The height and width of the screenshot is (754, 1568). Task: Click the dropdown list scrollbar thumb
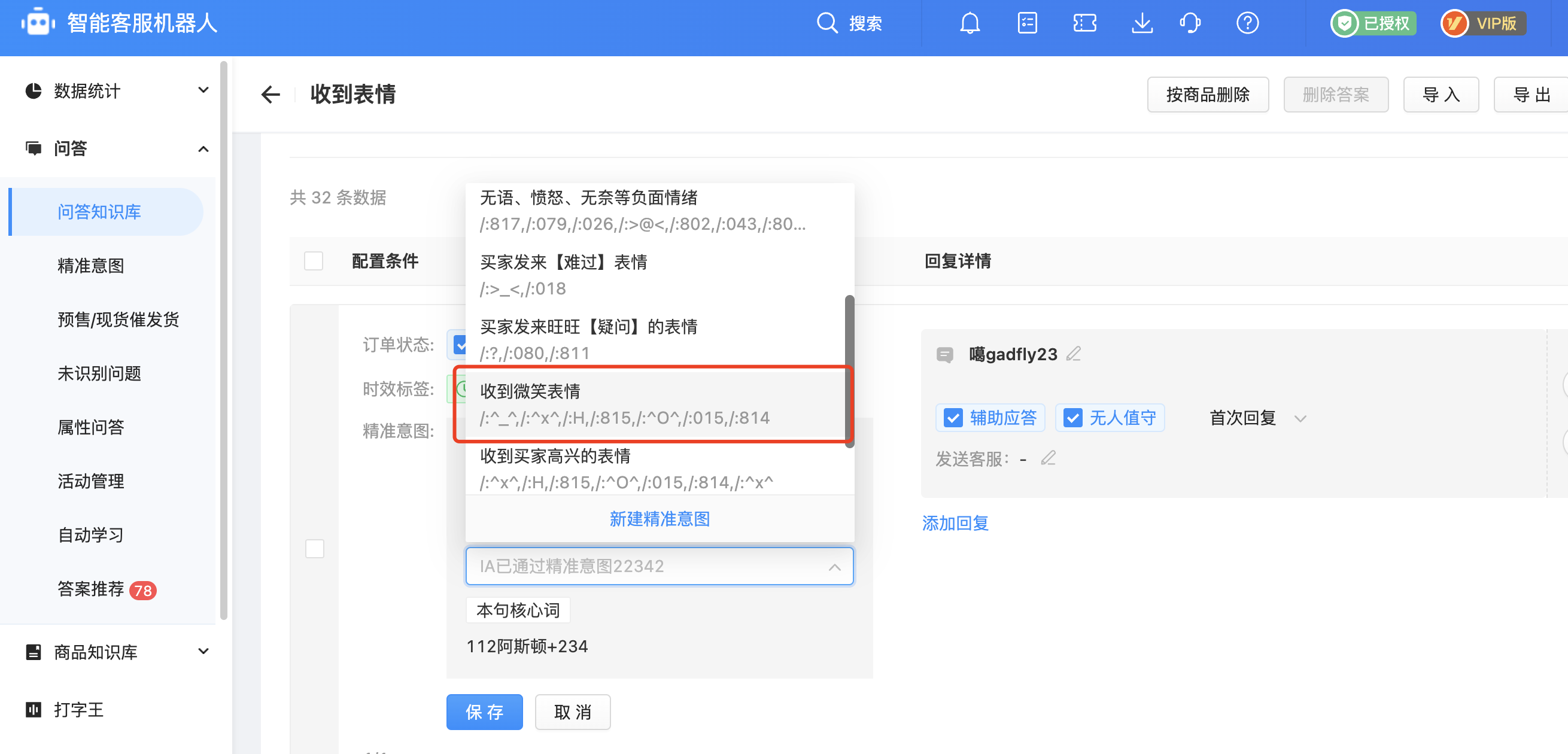(x=849, y=371)
